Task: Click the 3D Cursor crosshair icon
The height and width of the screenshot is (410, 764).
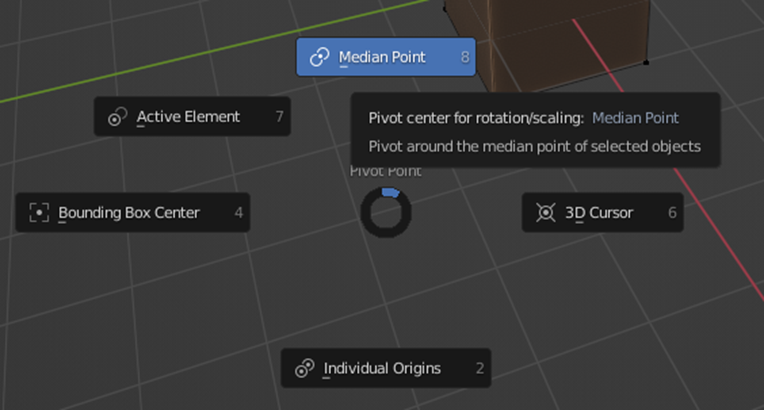Action: pos(546,213)
